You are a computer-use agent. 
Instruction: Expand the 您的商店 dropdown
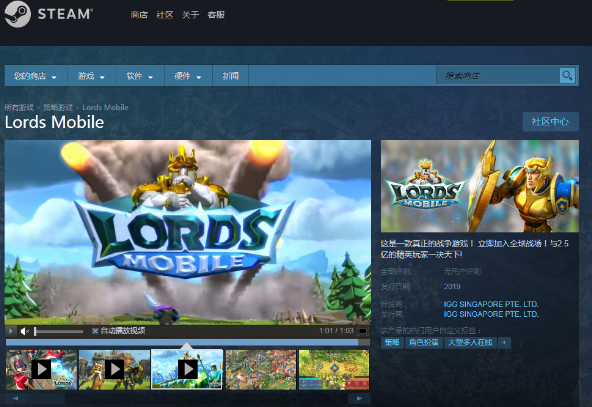pos(35,76)
